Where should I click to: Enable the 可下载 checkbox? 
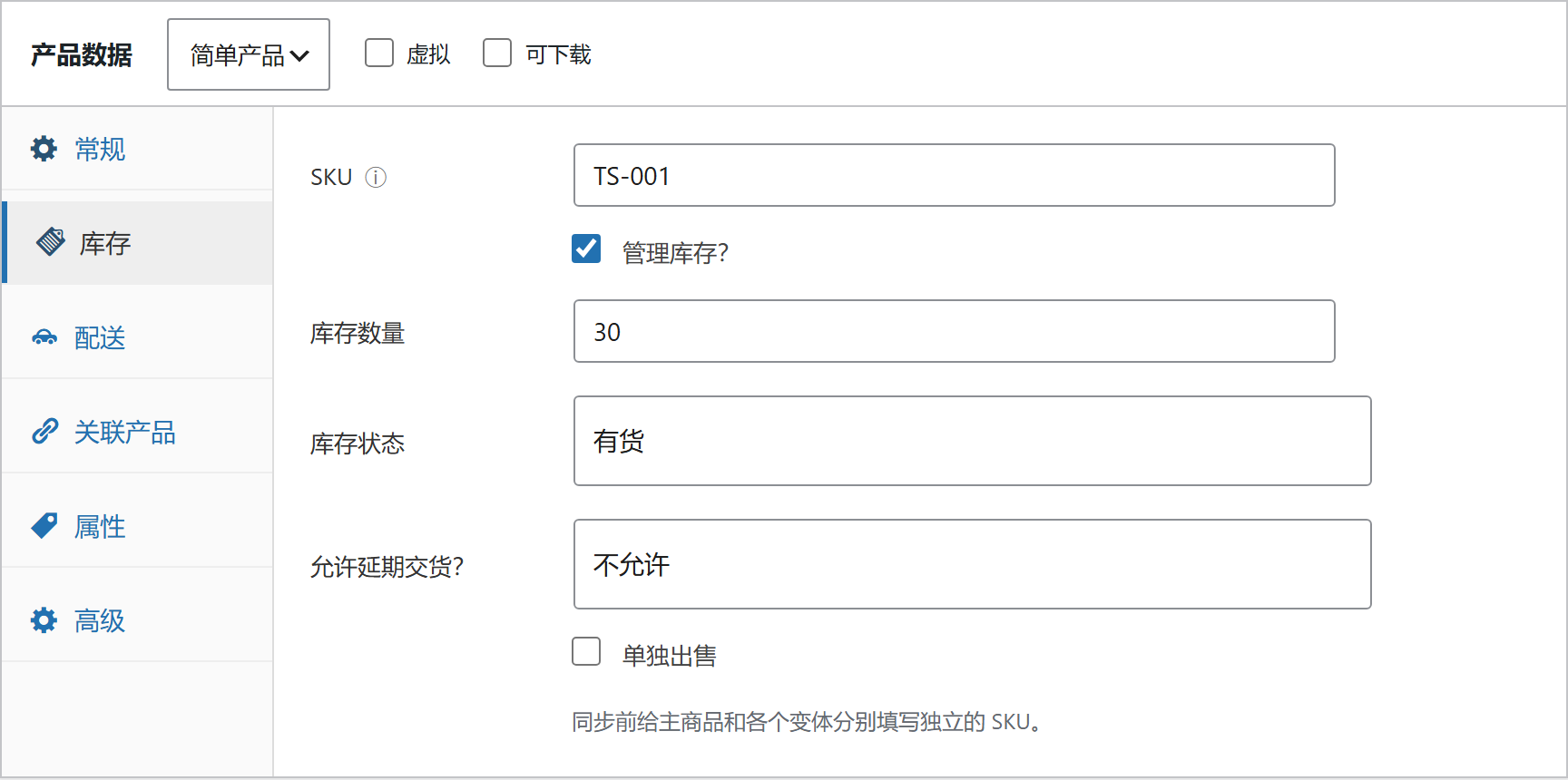tap(497, 53)
